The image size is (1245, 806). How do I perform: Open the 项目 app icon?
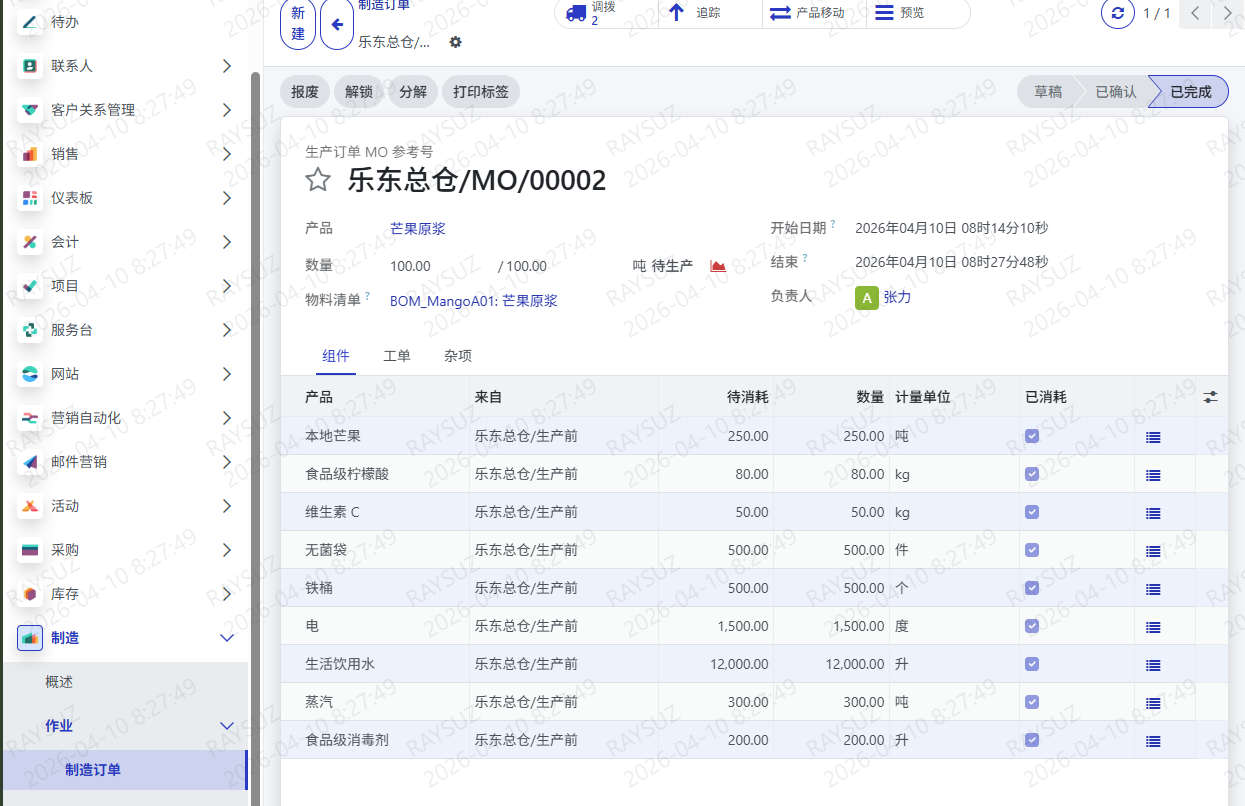30,286
